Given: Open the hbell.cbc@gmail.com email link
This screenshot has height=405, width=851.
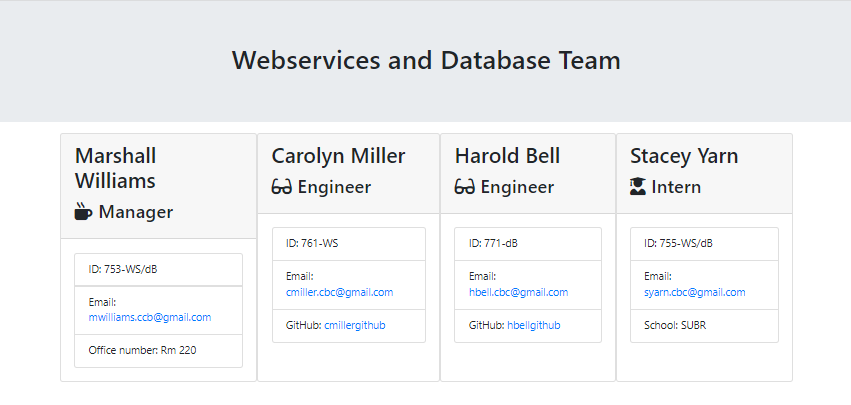Looking at the screenshot, I should point(518,292).
